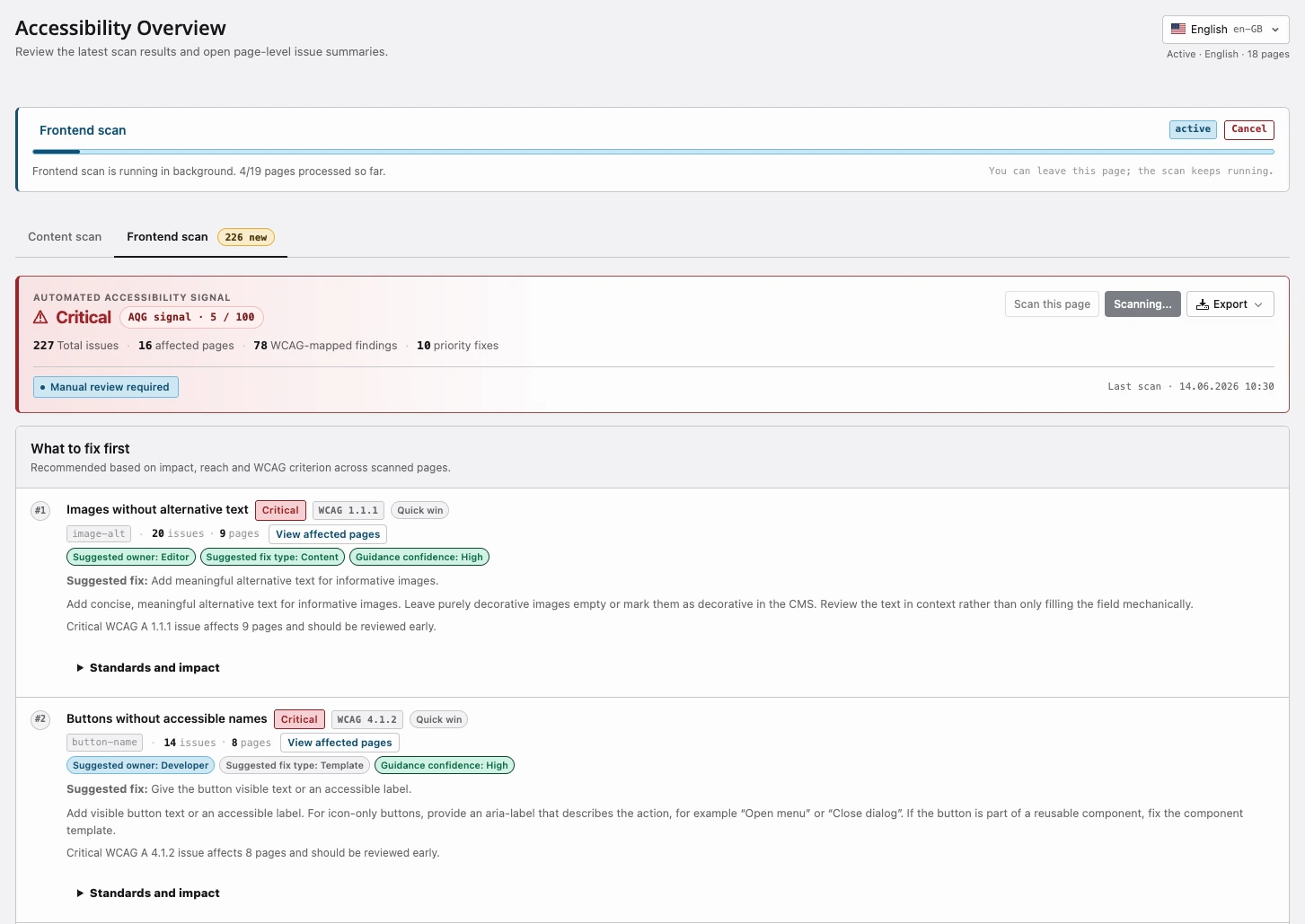
Task: Click the 227 Total issues stat
Action: coord(75,346)
